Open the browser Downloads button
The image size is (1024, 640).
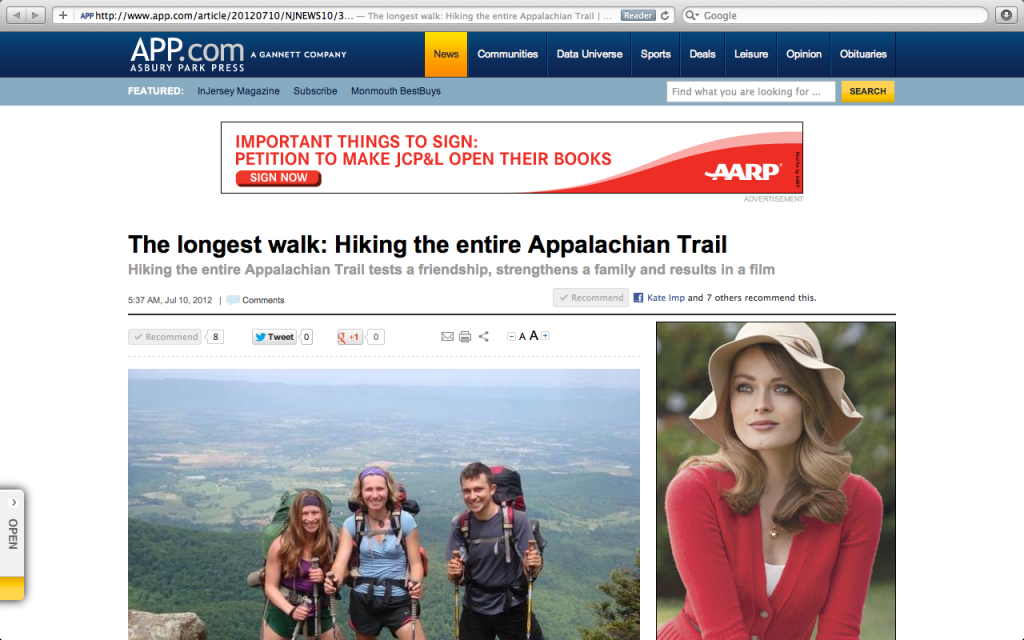coord(1006,15)
